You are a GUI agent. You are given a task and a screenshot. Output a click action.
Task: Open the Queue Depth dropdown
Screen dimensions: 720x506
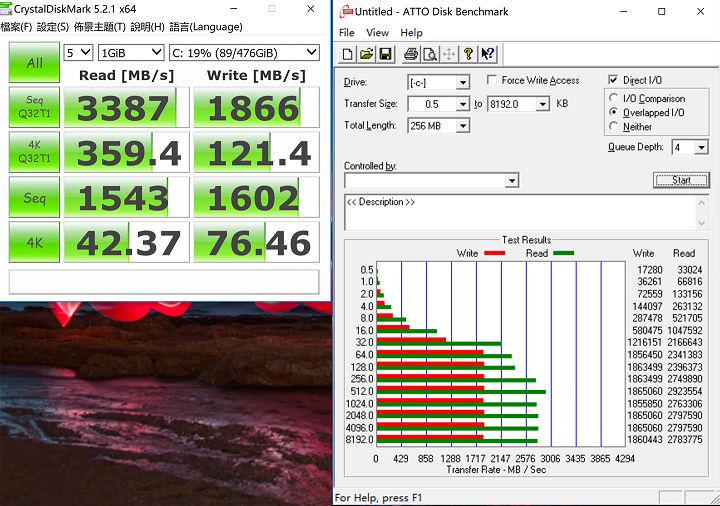pyautogui.click(x=701, y=147)
